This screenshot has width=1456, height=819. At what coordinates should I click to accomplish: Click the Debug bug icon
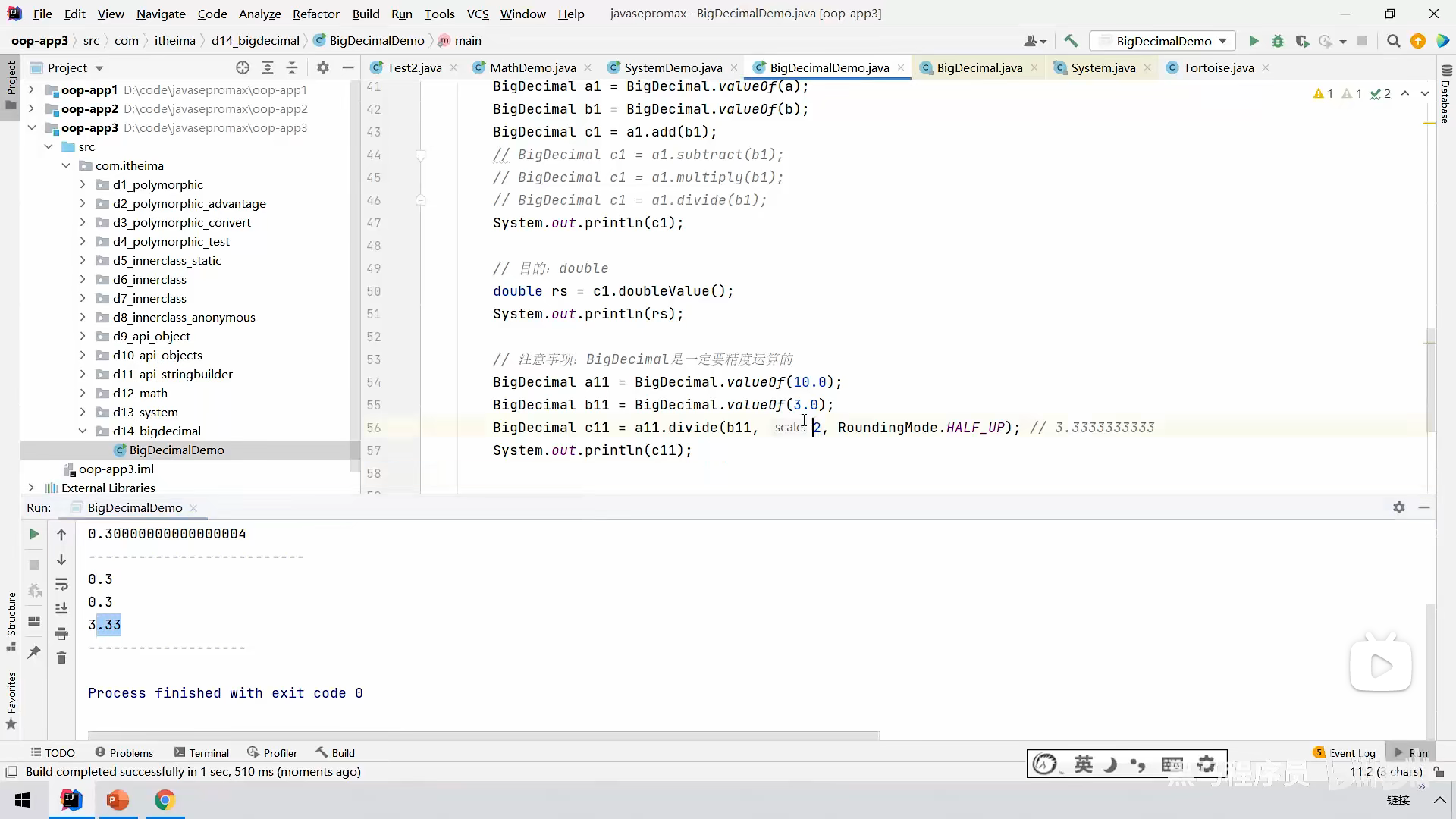(1278, 41)
